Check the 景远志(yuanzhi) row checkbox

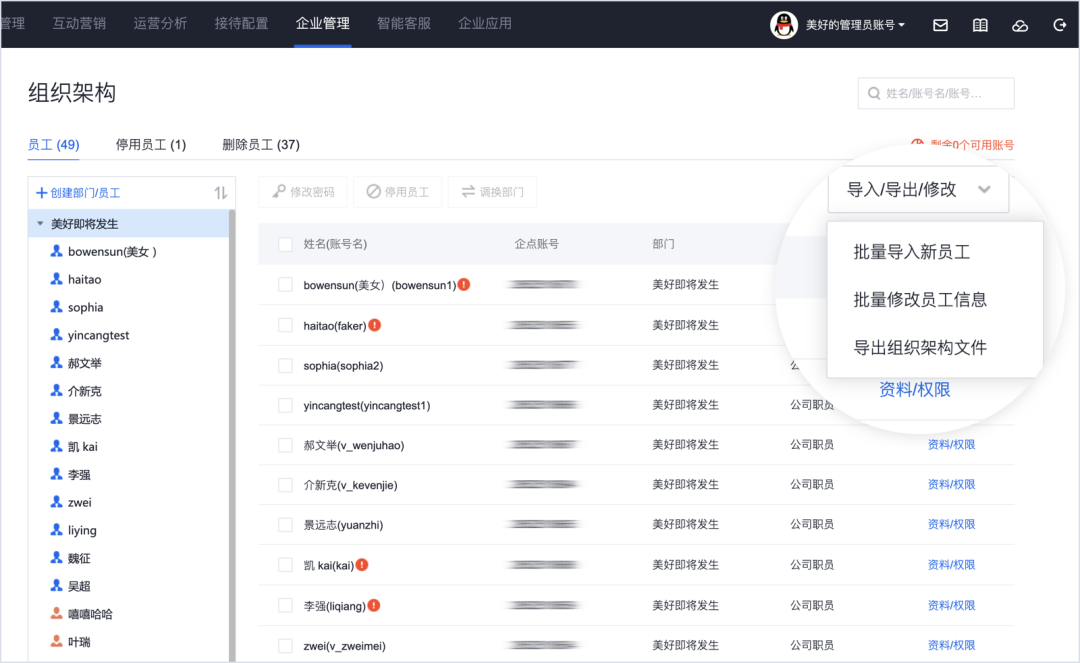285,525
